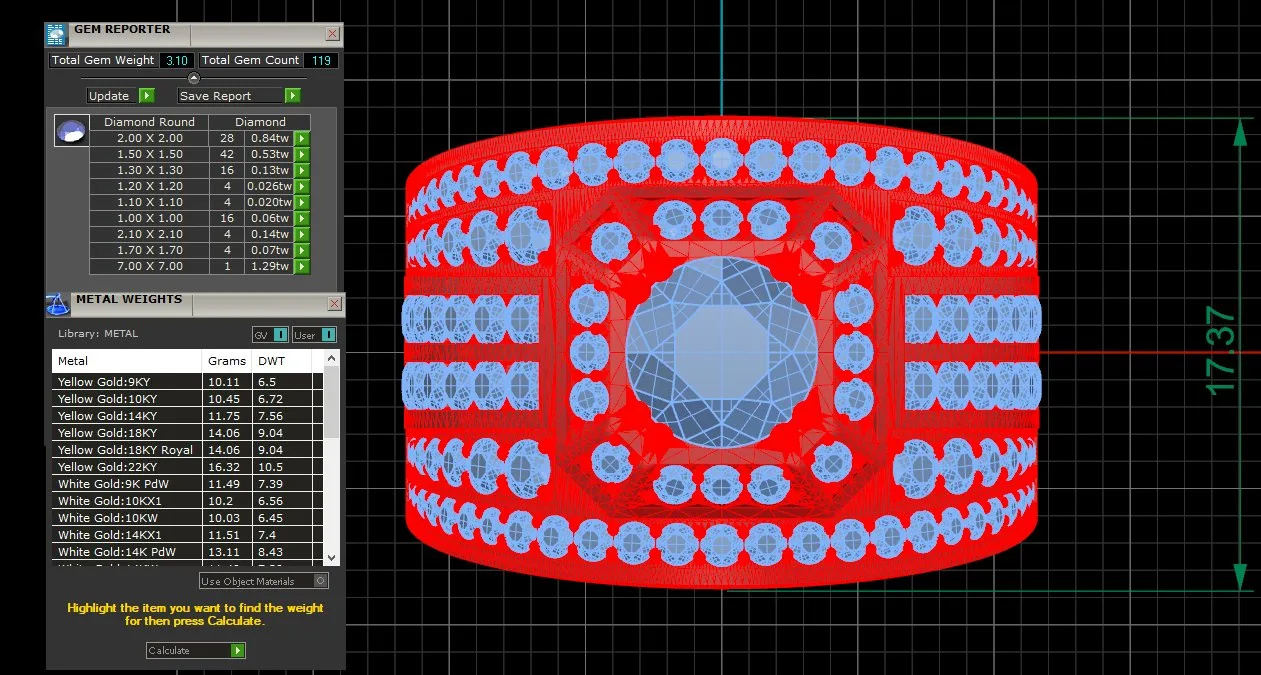Image resolution: width=1261 pixels, height=675 pixels.
Task: Close the Metal Weights panel
Action: click(x=333, y=304)
